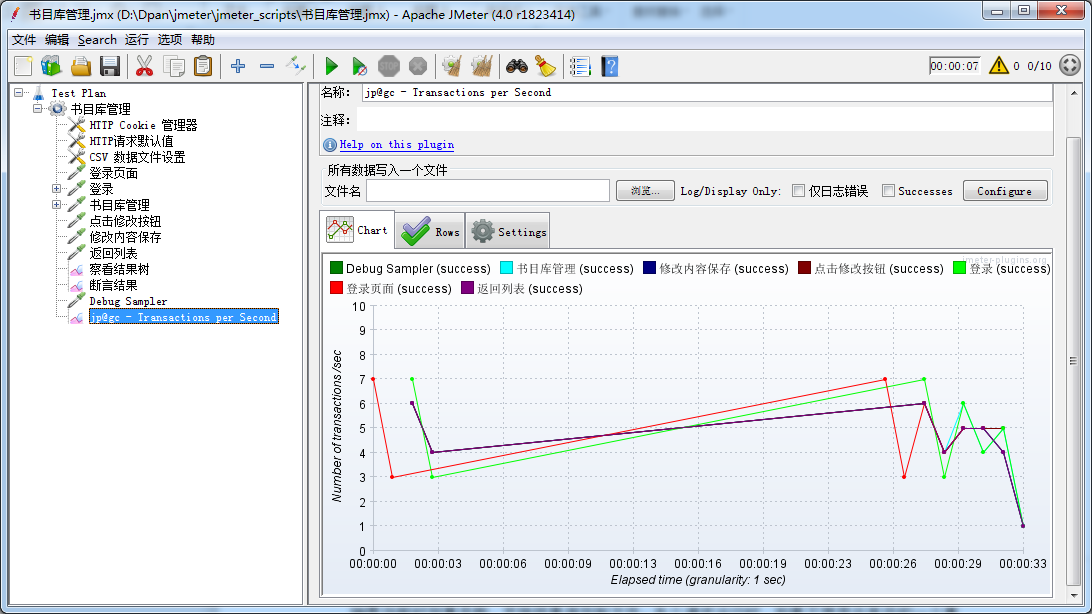Click the Stop test icon
This screenshot has width=1092, height=614.
point(389,66)
